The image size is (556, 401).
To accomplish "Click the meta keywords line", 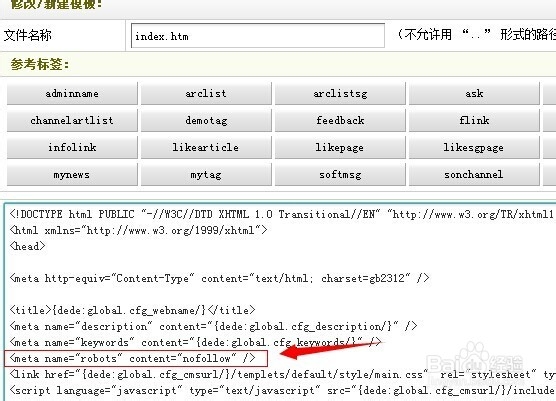I will [195, 342].
